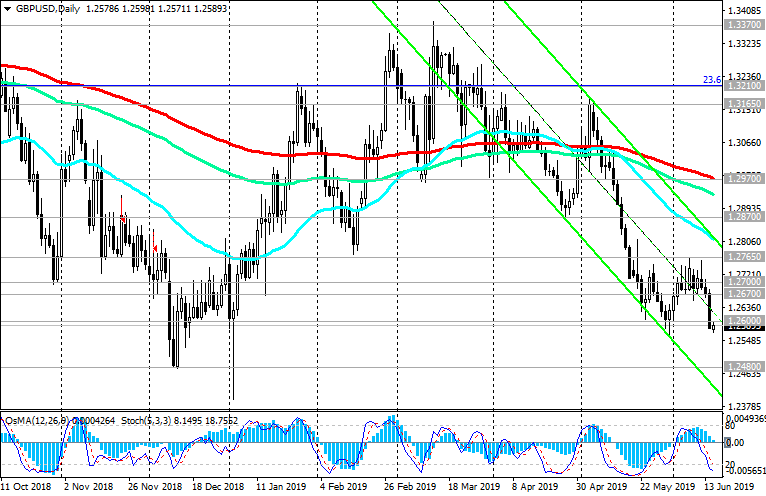The height and width of the screenshot is (496, 766).
Task: Click the 1.33700 price level label
Action: (744, 25)
